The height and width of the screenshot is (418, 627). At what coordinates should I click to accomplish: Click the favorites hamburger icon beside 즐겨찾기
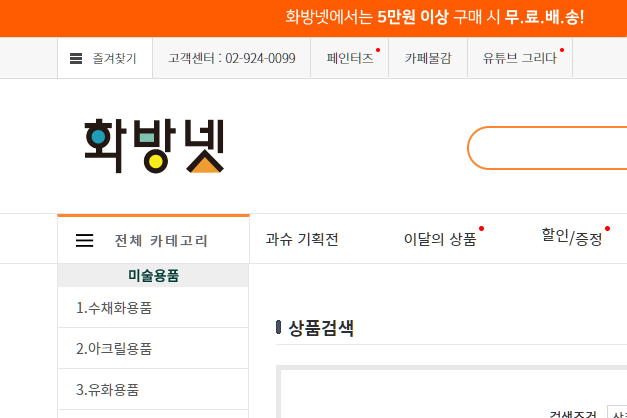click(76, 58)
